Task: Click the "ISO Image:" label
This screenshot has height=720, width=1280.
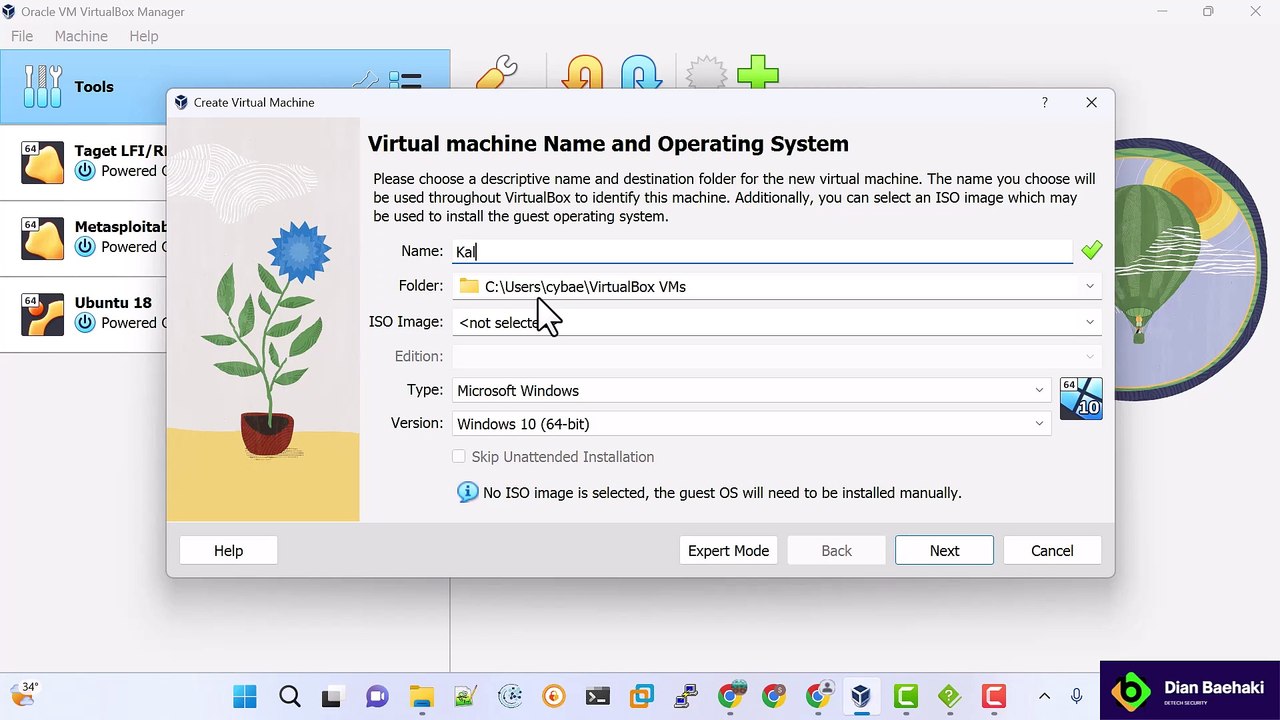Action: 406,321
